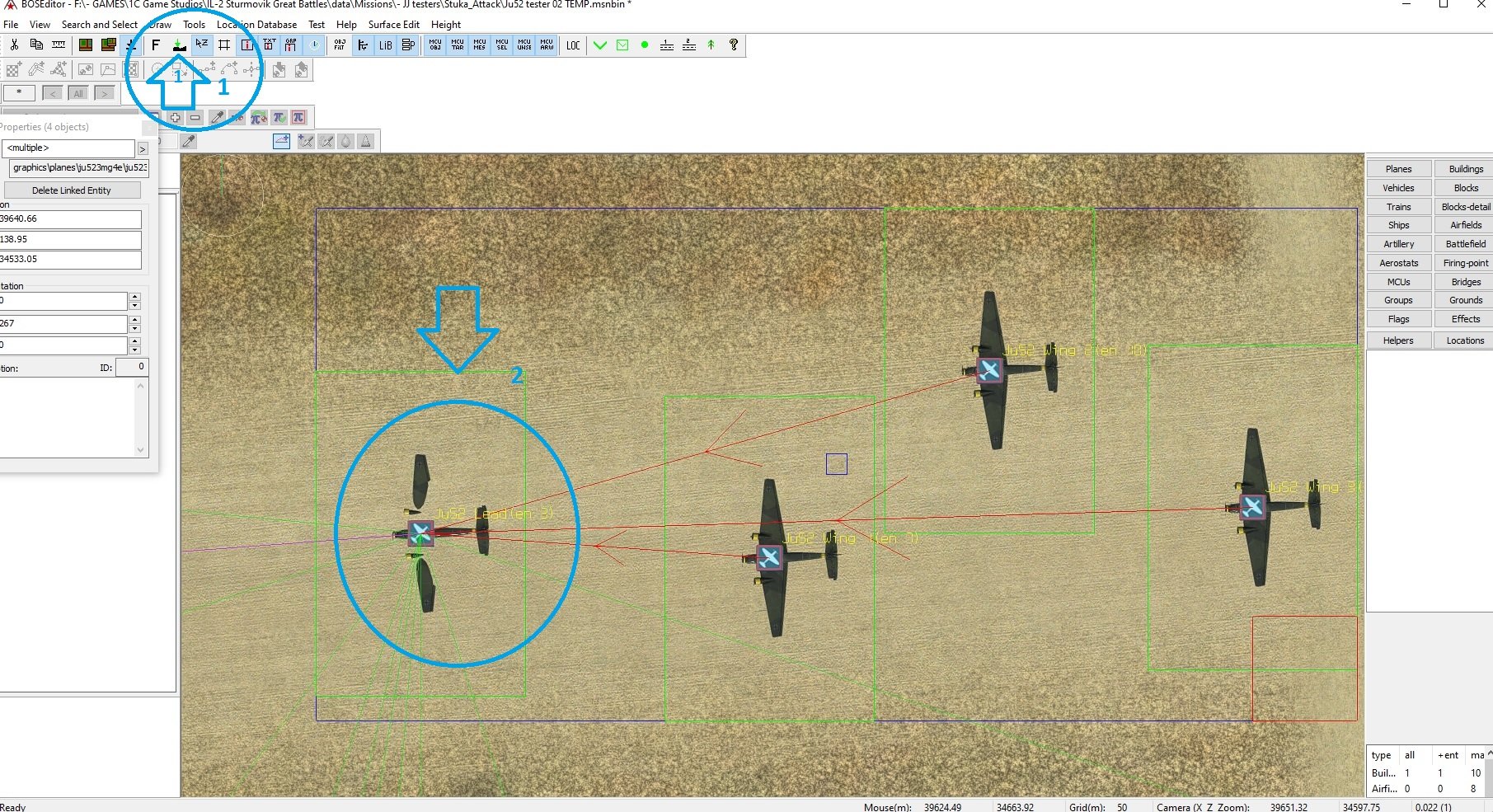
Task: Open the Planes object category
Action: [1398, 169]
